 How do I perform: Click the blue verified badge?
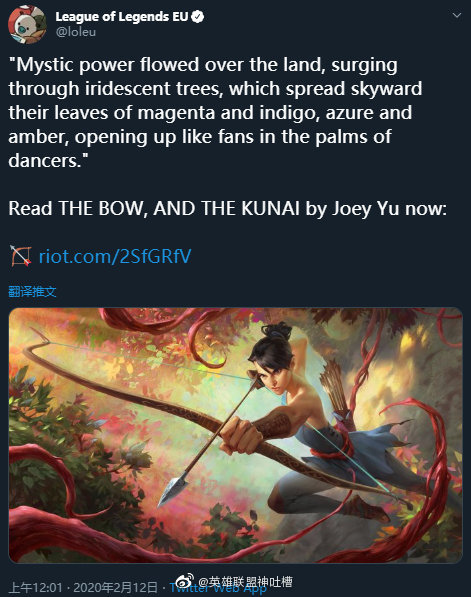point(197,17)
